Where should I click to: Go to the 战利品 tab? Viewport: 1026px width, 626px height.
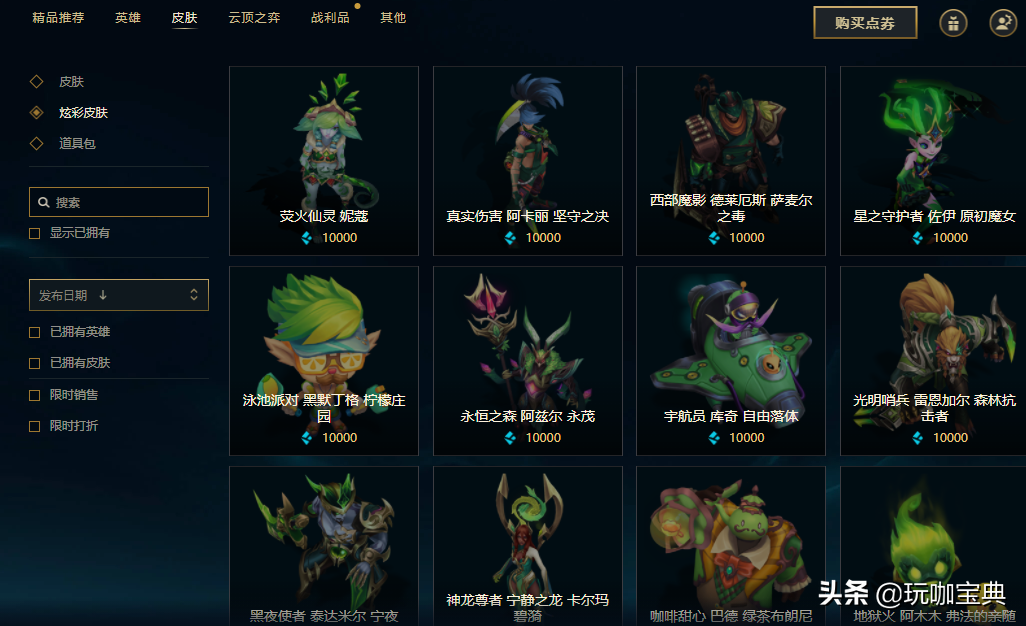pos(330,18)
